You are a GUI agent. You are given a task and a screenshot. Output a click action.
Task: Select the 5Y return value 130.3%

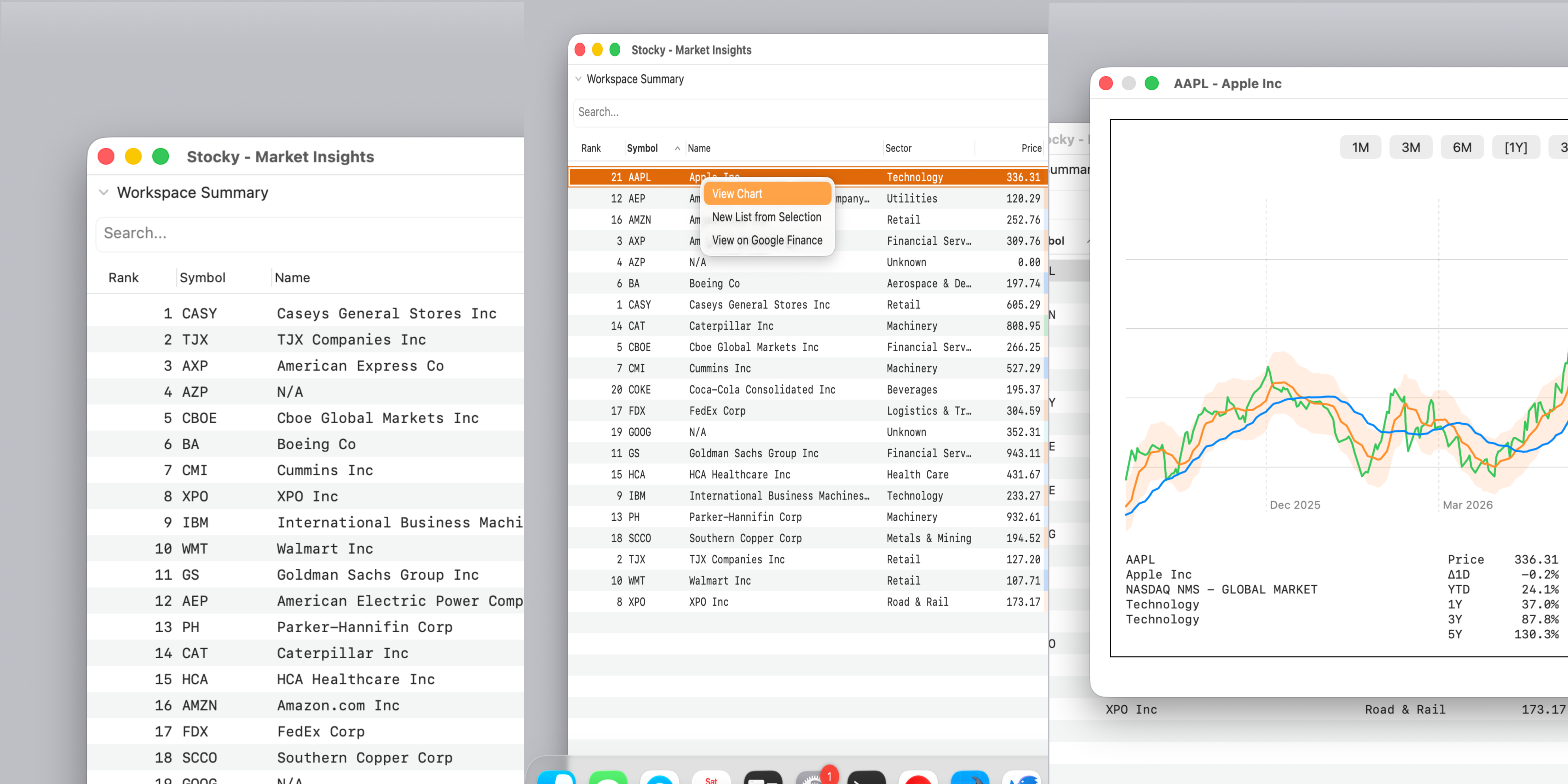(1536, 634)
